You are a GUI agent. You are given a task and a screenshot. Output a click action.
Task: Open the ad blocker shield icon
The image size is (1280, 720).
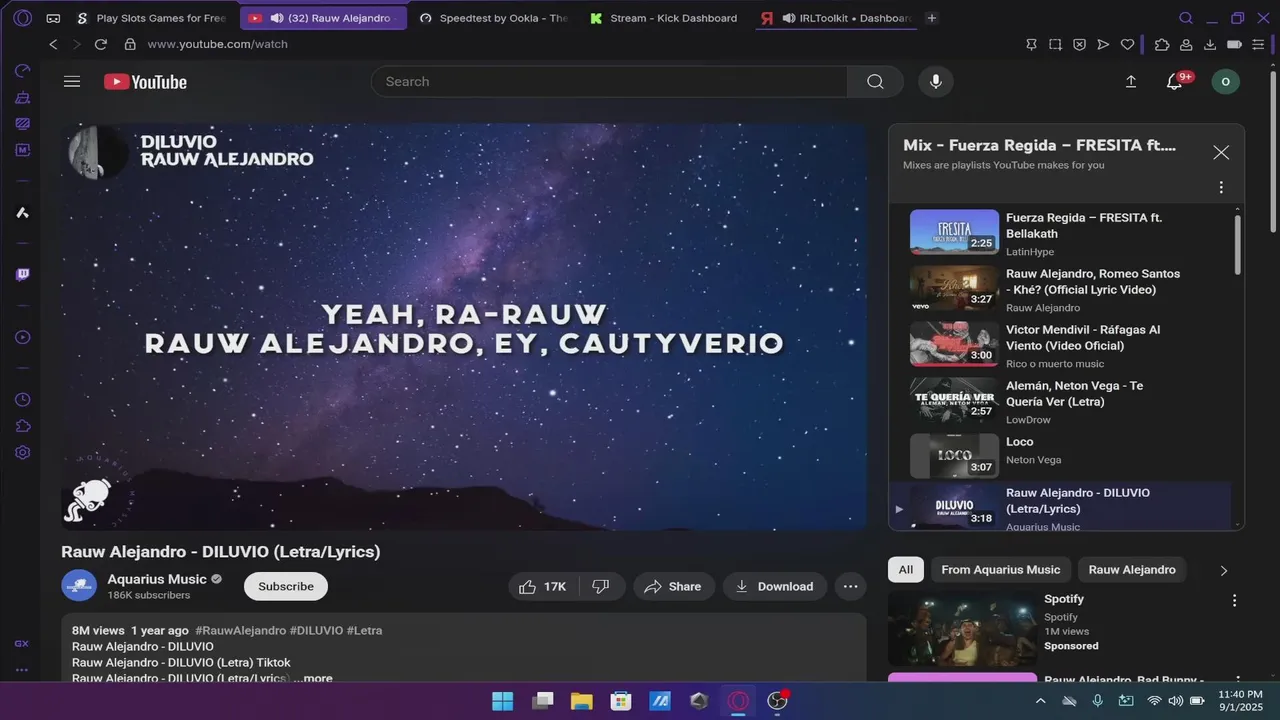(x=1079, y=44)
